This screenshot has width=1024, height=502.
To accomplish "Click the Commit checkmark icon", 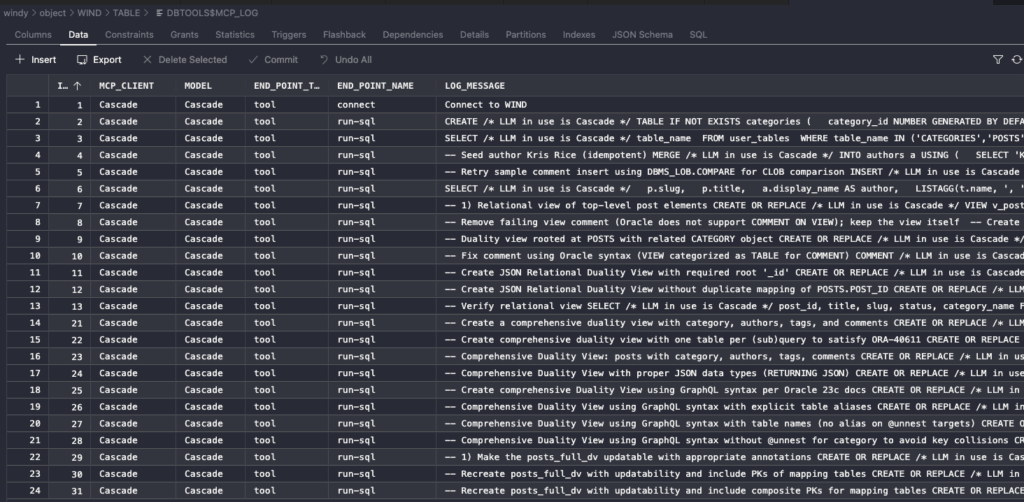I will click(x=253, y=60).
